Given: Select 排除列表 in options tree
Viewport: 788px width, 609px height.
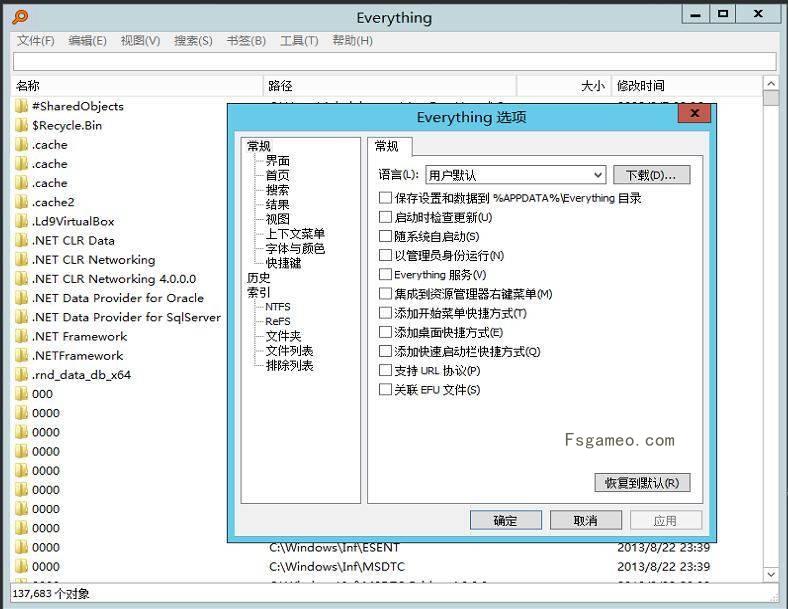Looking at the screenshot, I should pyautogui.click(x=289, y=365).
